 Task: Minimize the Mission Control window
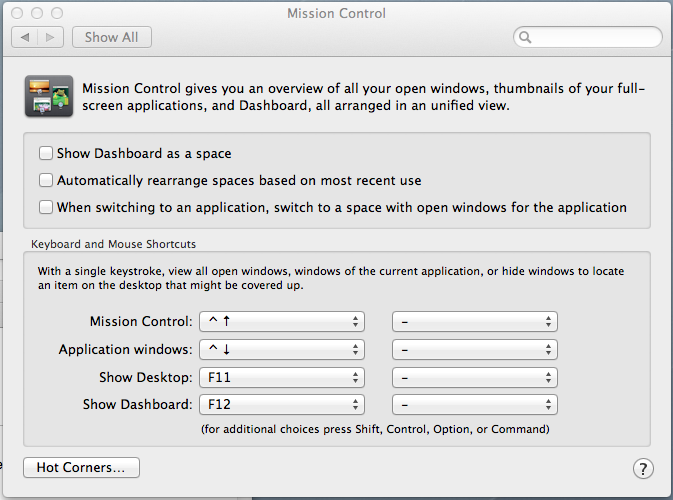(x=37, y=13)
